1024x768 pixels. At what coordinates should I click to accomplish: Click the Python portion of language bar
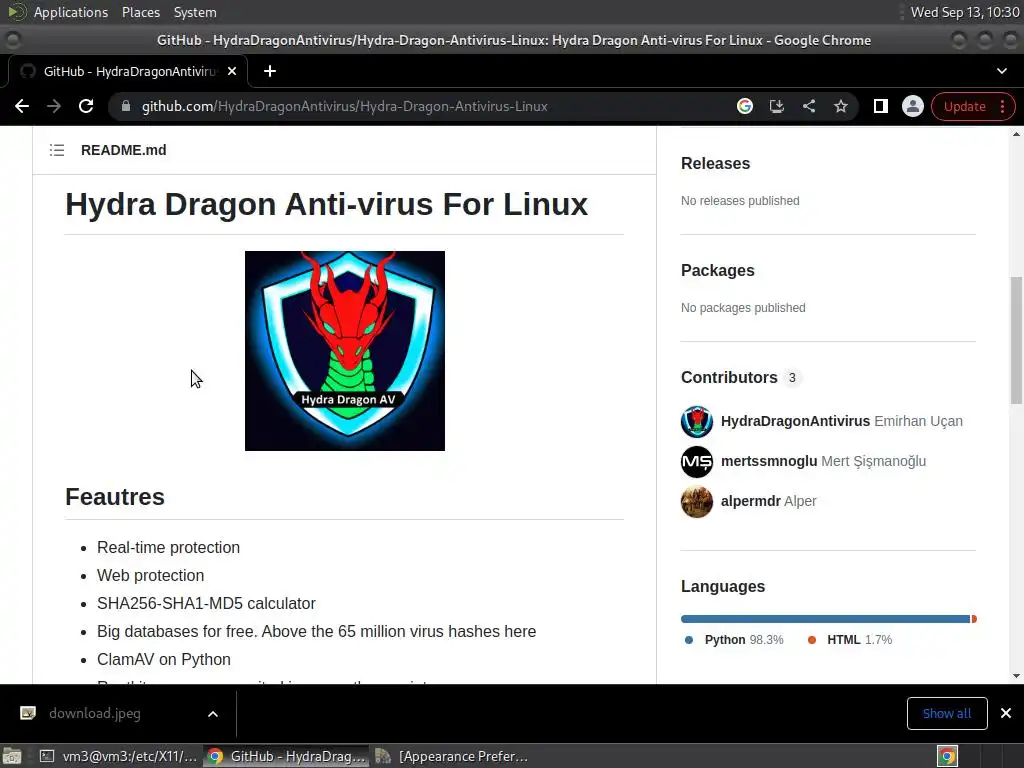[825, 619]
